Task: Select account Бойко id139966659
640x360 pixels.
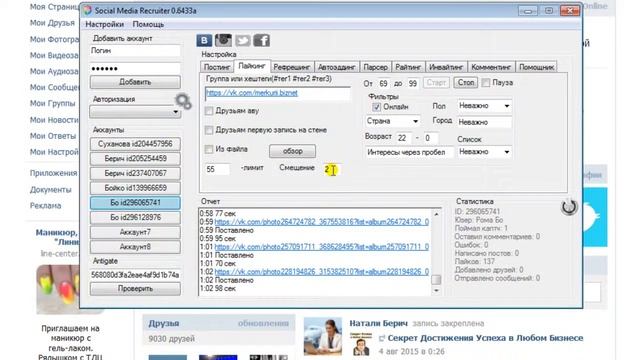Action: (x=135, y=188)
